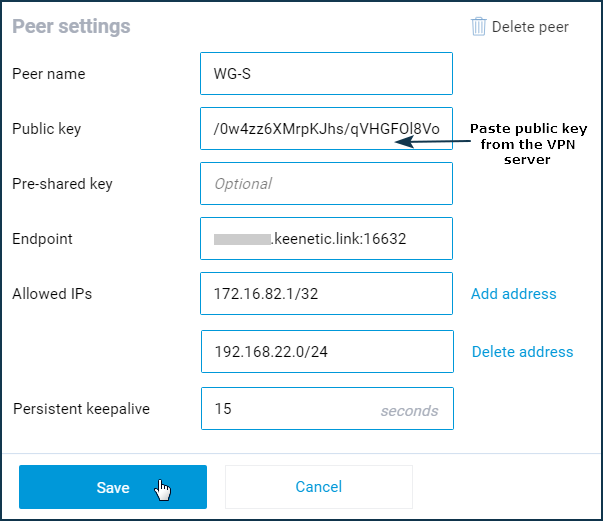This screenshot has height=521, width=603.
Task: Select the optional Pre-shared key field
Action: pyautogui.click(x=326, y=183)
